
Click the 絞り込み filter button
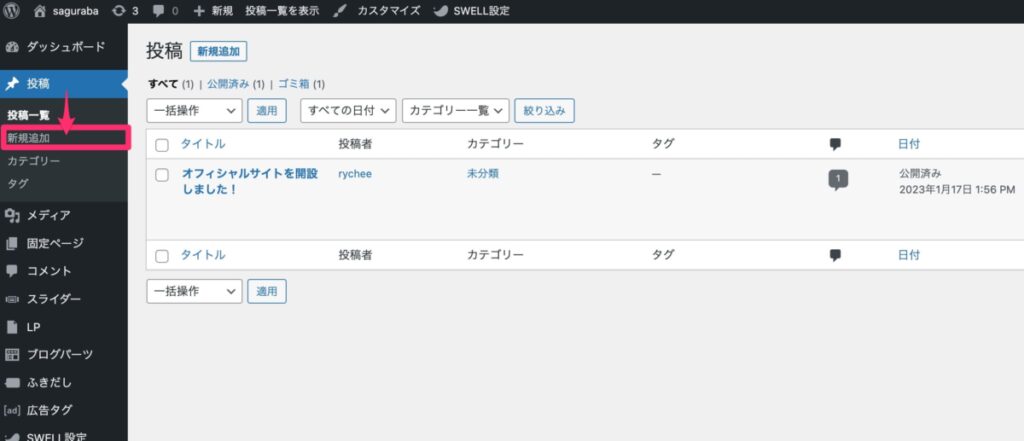click(x=545, y=110)
